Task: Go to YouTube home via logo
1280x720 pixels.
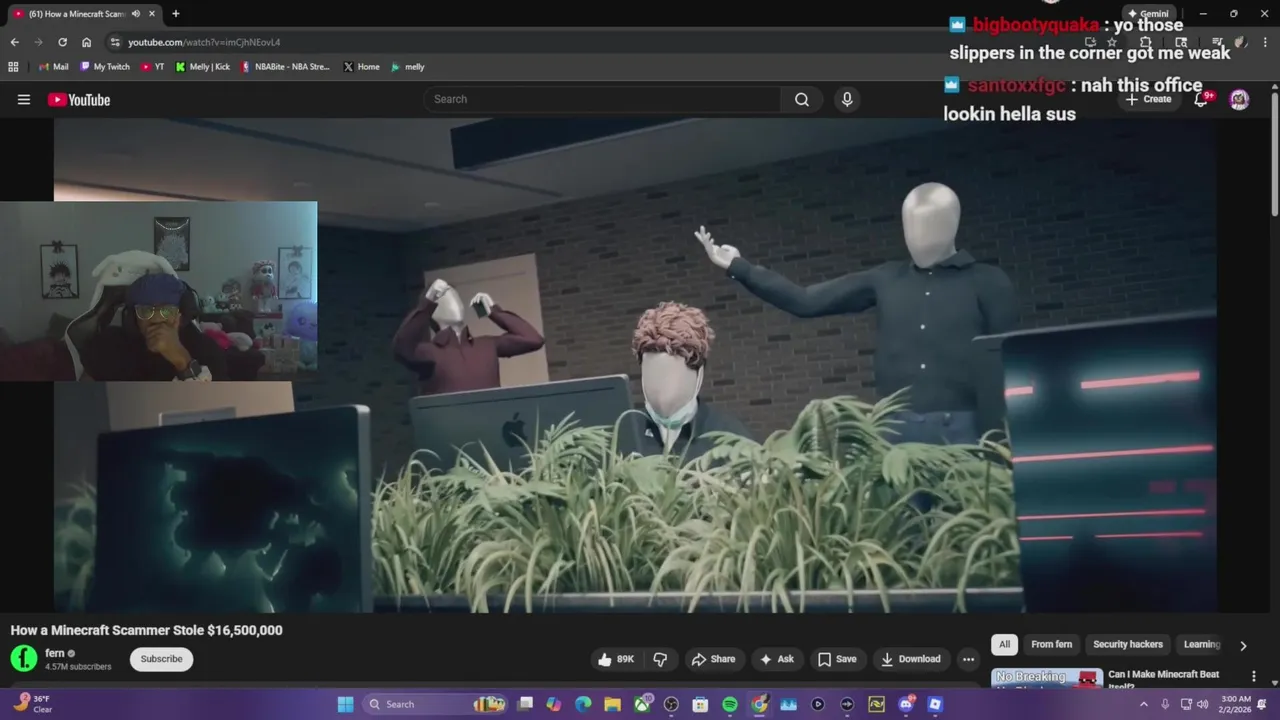Action: click(78, 99)
